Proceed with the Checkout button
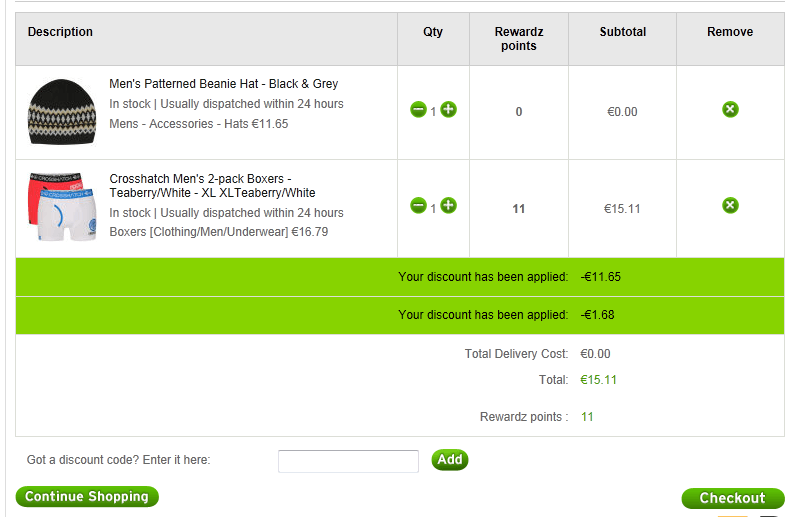 (733, 498)
